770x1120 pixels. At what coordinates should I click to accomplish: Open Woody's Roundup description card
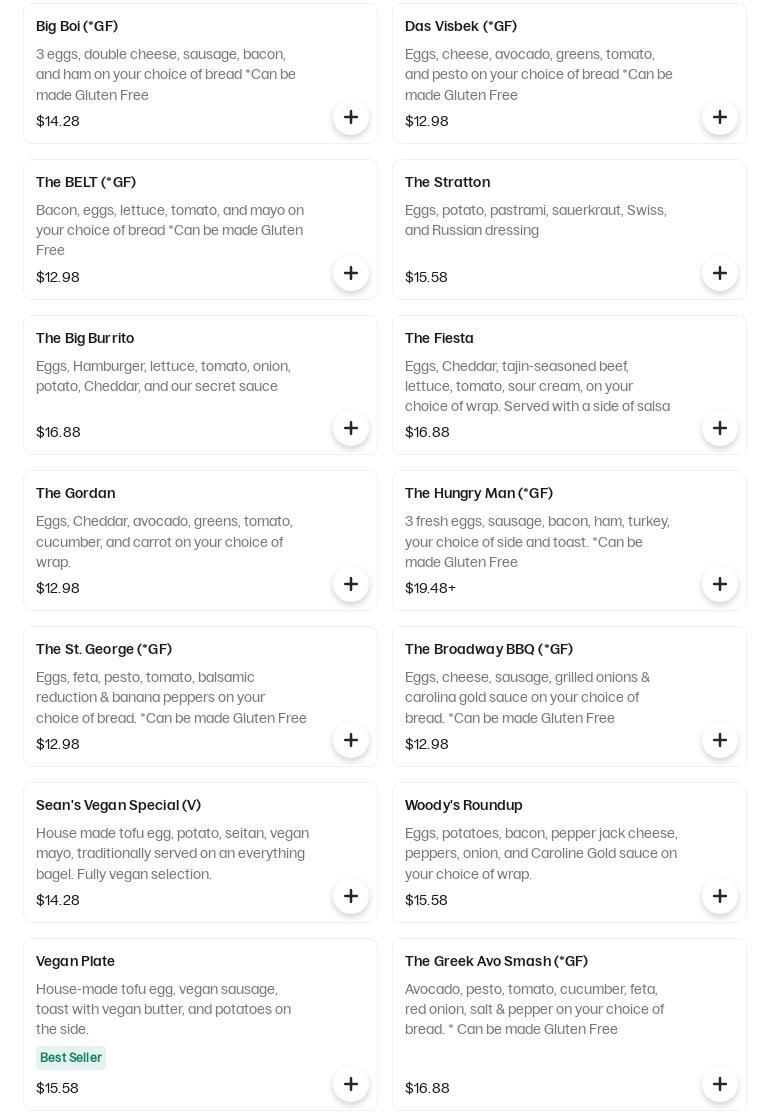point(569,852)
